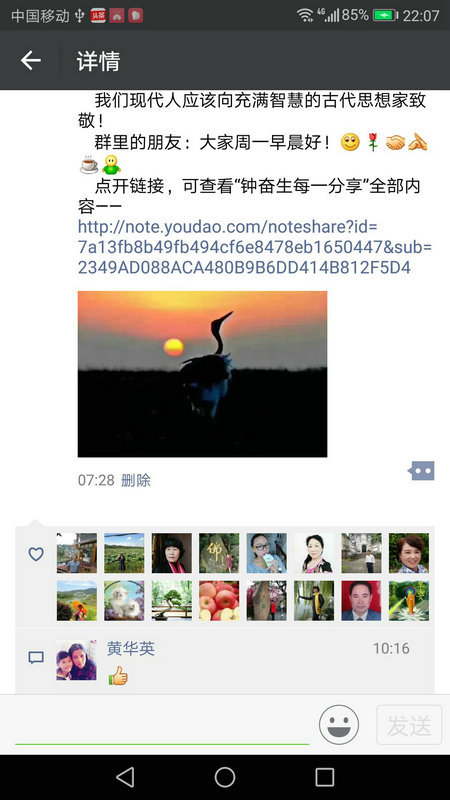The width and height of the screenshot is (450, 800).
Task: Open the white cats liker avatar
Action: pyautogui.click(x=124, y=601)
